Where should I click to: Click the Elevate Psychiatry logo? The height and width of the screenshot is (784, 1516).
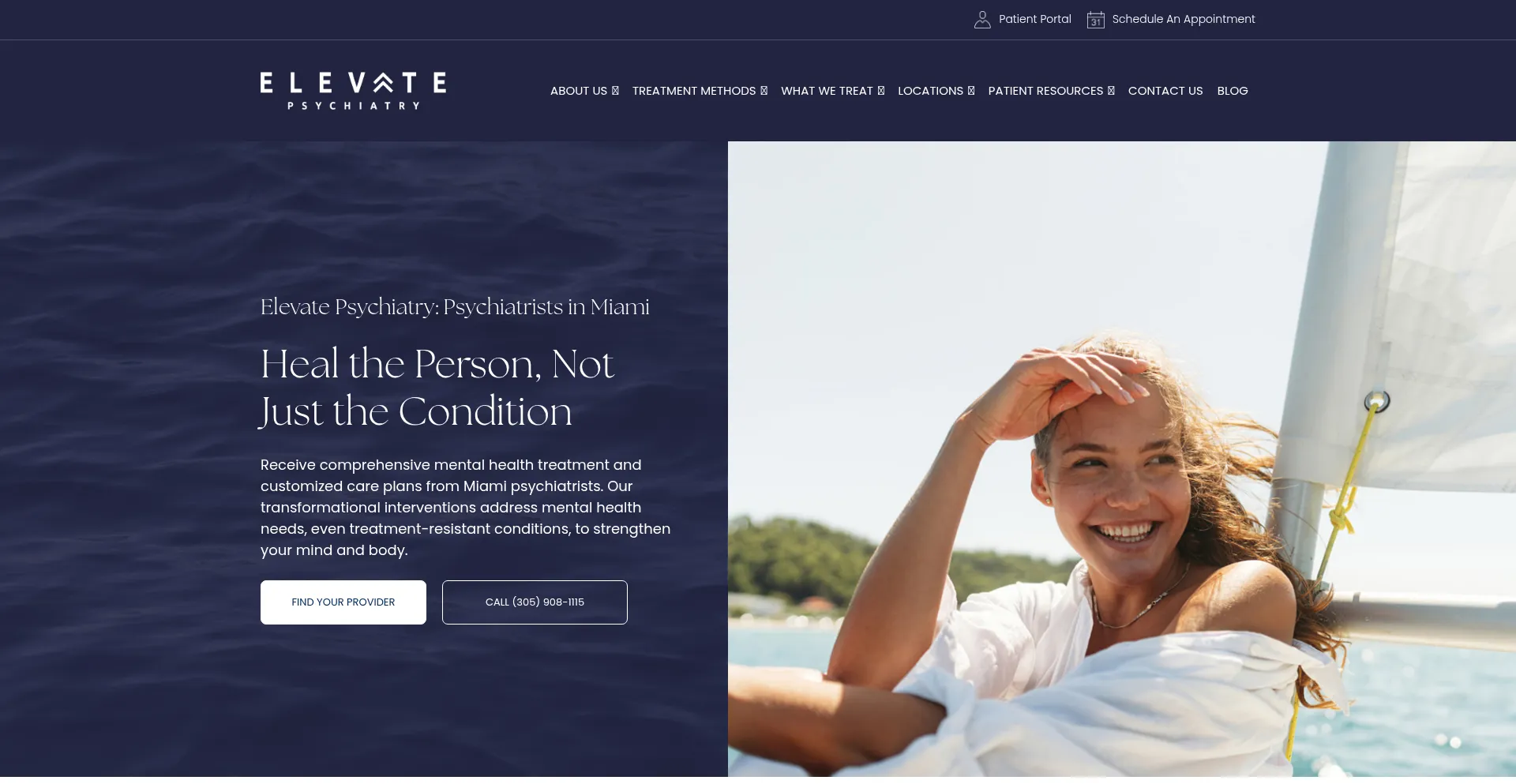(353, 91)
